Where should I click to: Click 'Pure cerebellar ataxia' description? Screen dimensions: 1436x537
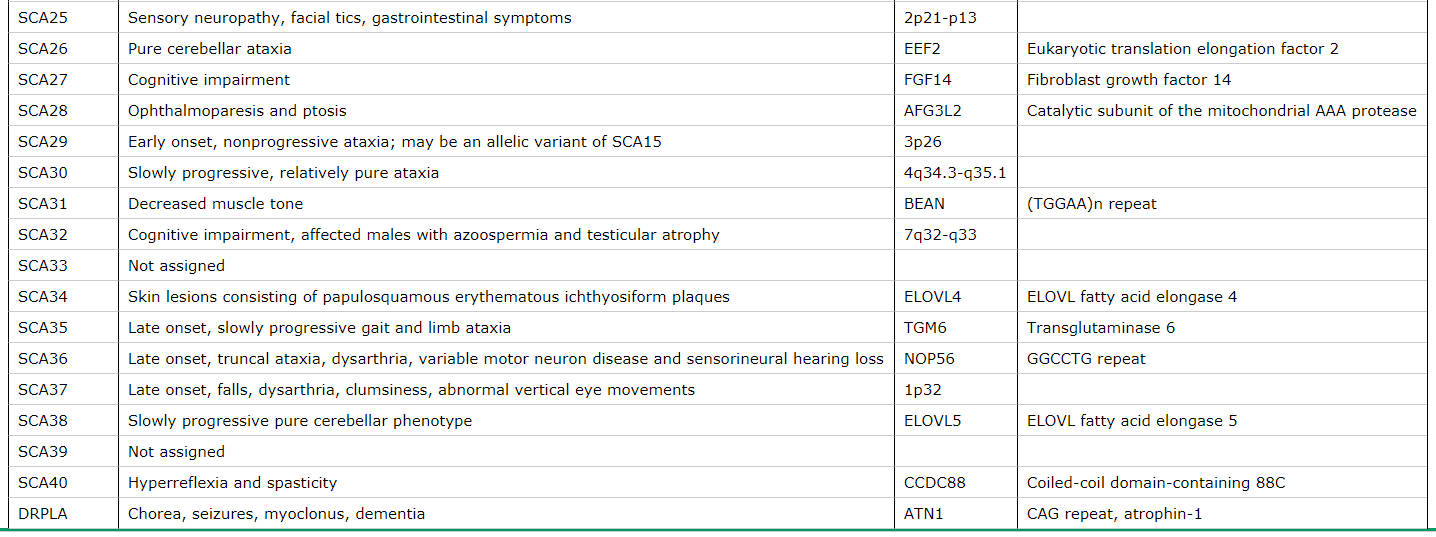point(210,48)
